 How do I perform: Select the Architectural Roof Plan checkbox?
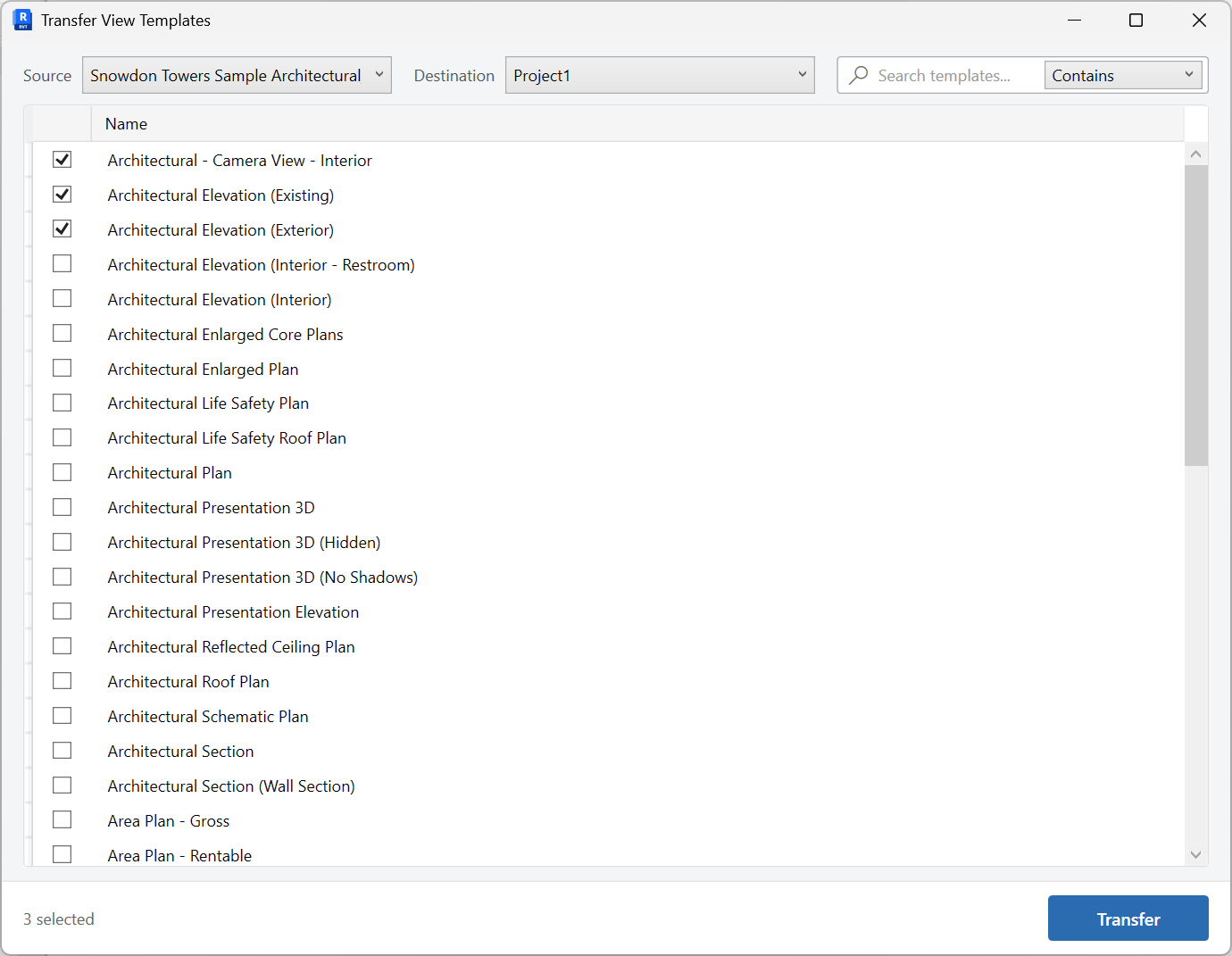[62, 681]
